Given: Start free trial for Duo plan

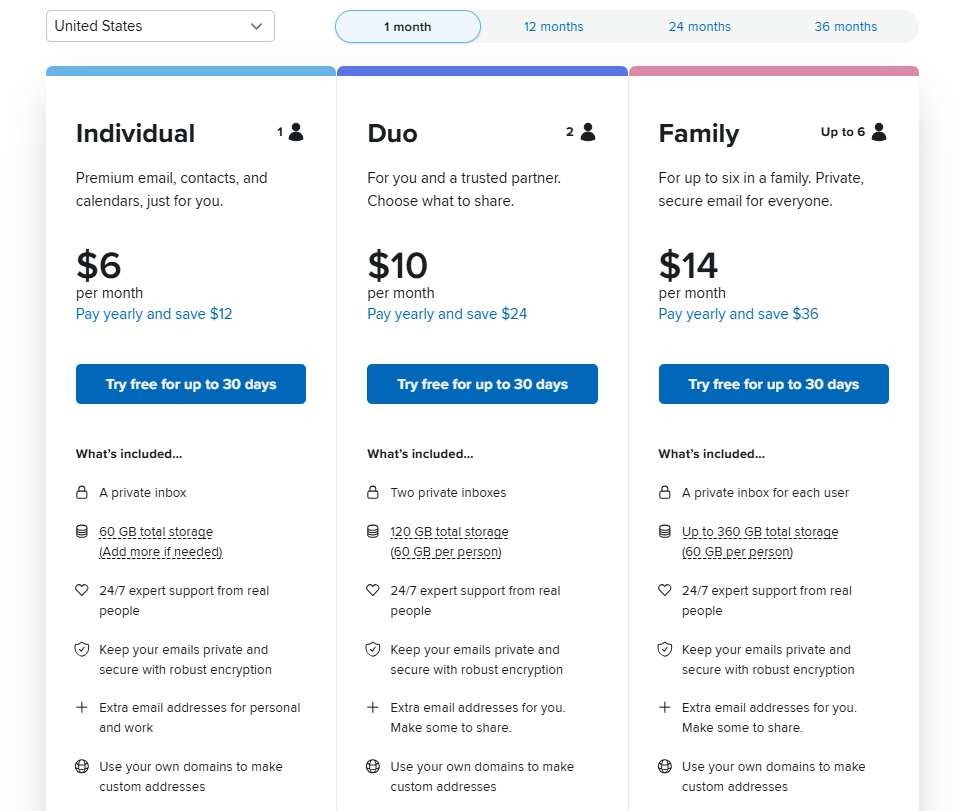Looking at the screenshot, I should 482,384.
